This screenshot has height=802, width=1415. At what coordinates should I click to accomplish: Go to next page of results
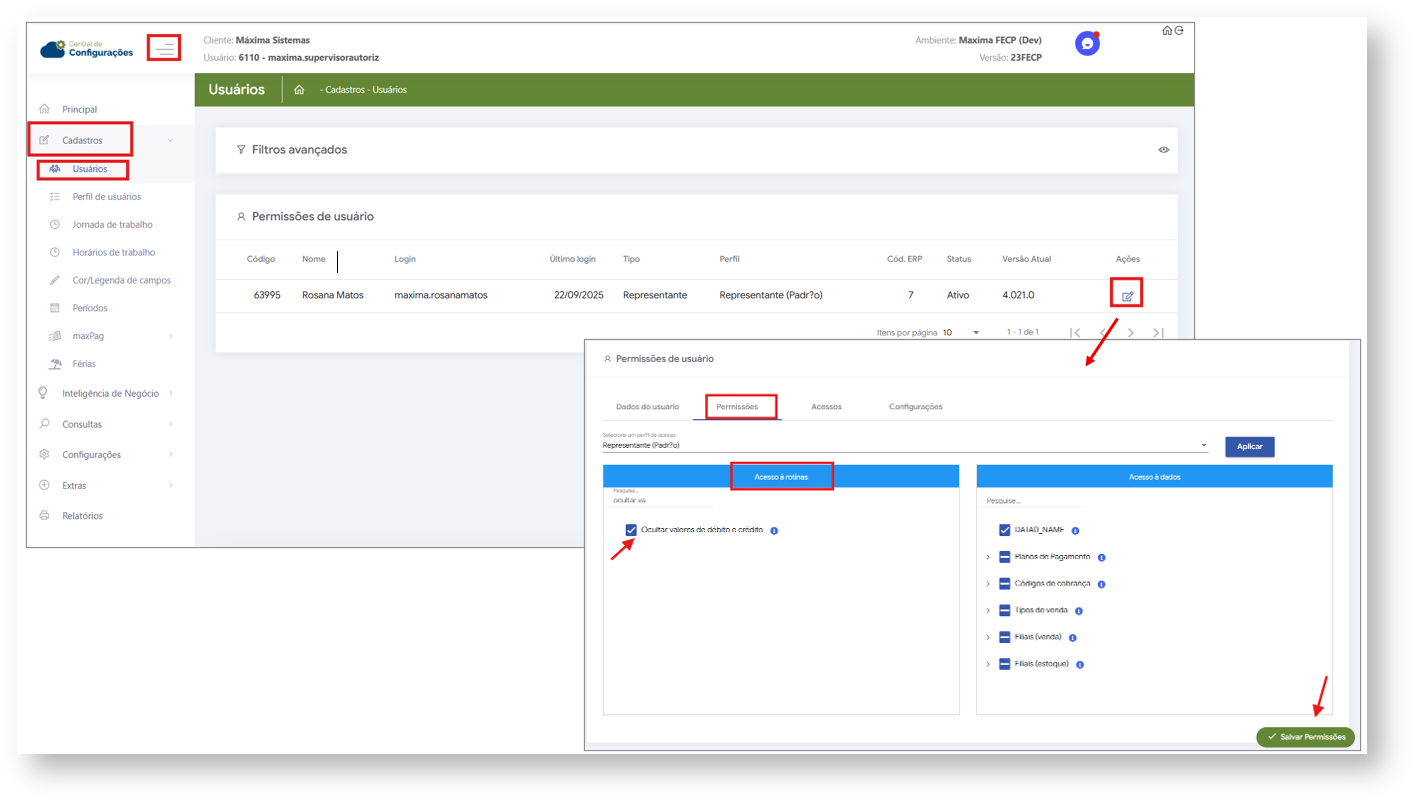[x=1131, y=333]
